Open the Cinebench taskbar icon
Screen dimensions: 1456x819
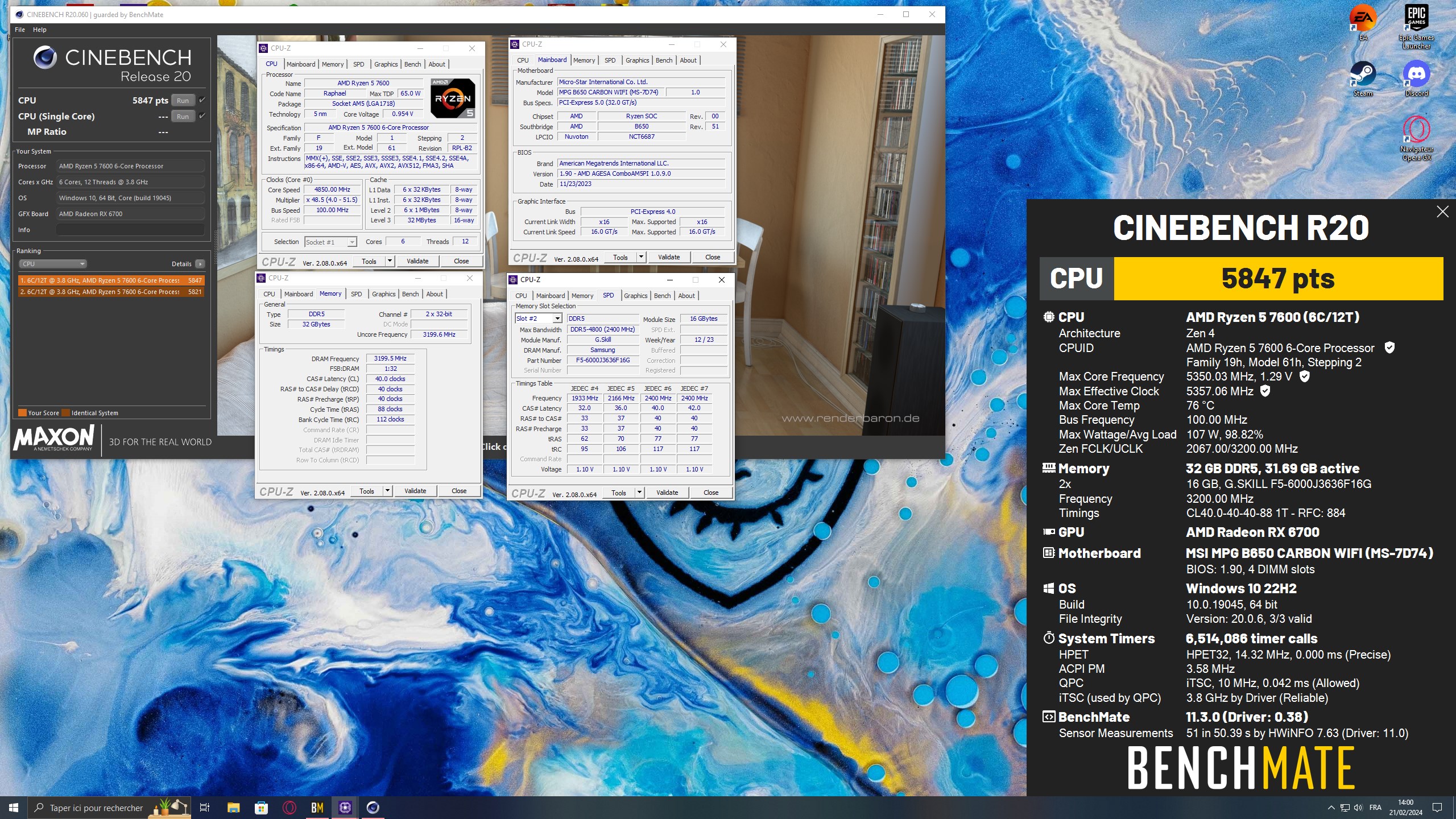click(x=373, y=808)
